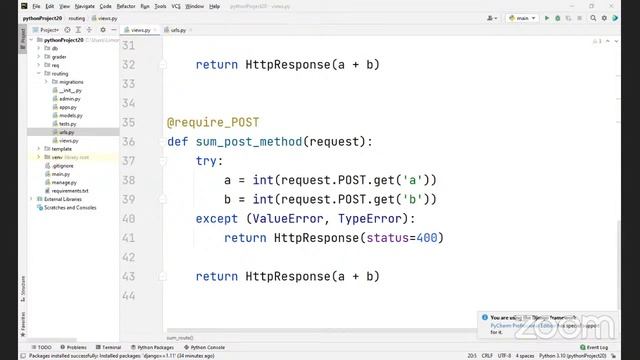Screen dimensions: 640x360
Task: Expand the db folder arrow
Action: click(39, 48)
